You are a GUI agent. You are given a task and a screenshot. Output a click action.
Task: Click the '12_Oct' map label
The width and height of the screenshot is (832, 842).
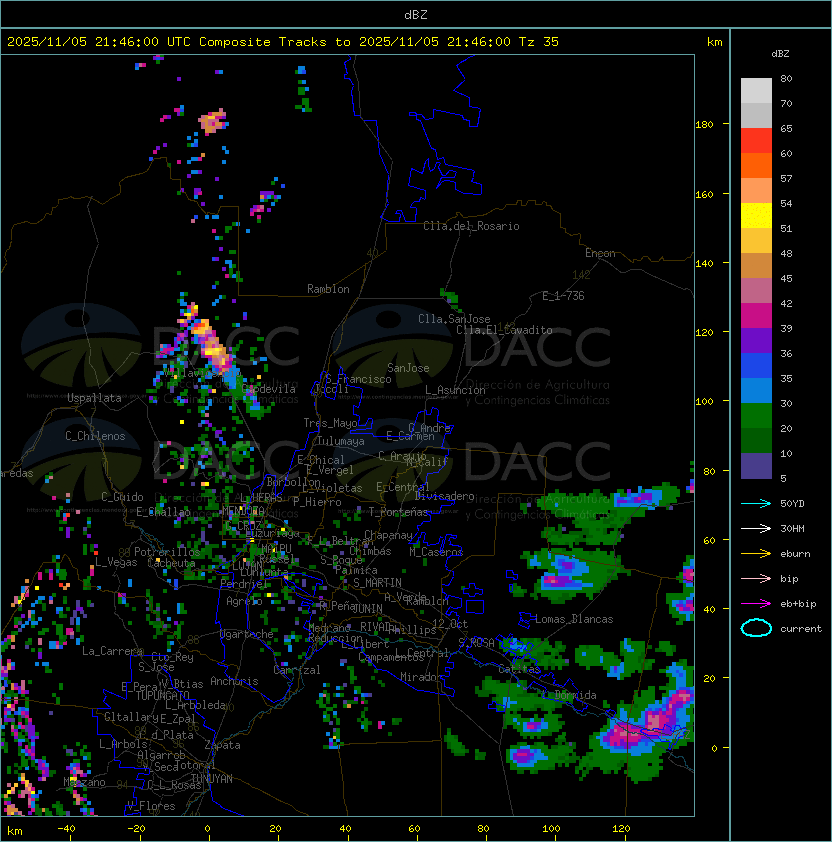tap(450, 624)
